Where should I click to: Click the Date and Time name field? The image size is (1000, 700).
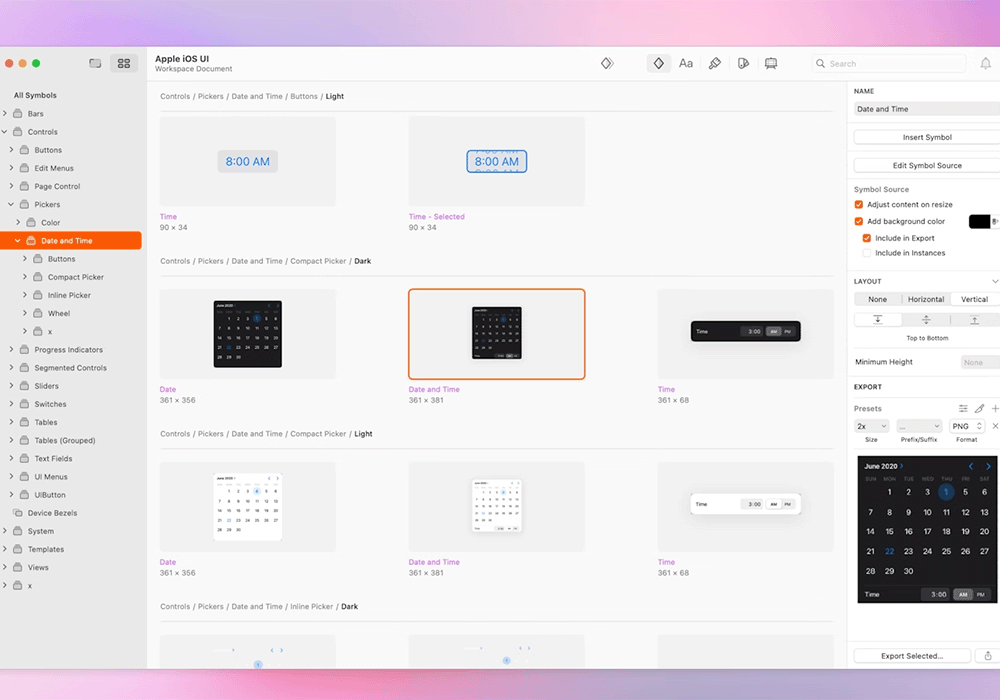(x=927, y=109)
